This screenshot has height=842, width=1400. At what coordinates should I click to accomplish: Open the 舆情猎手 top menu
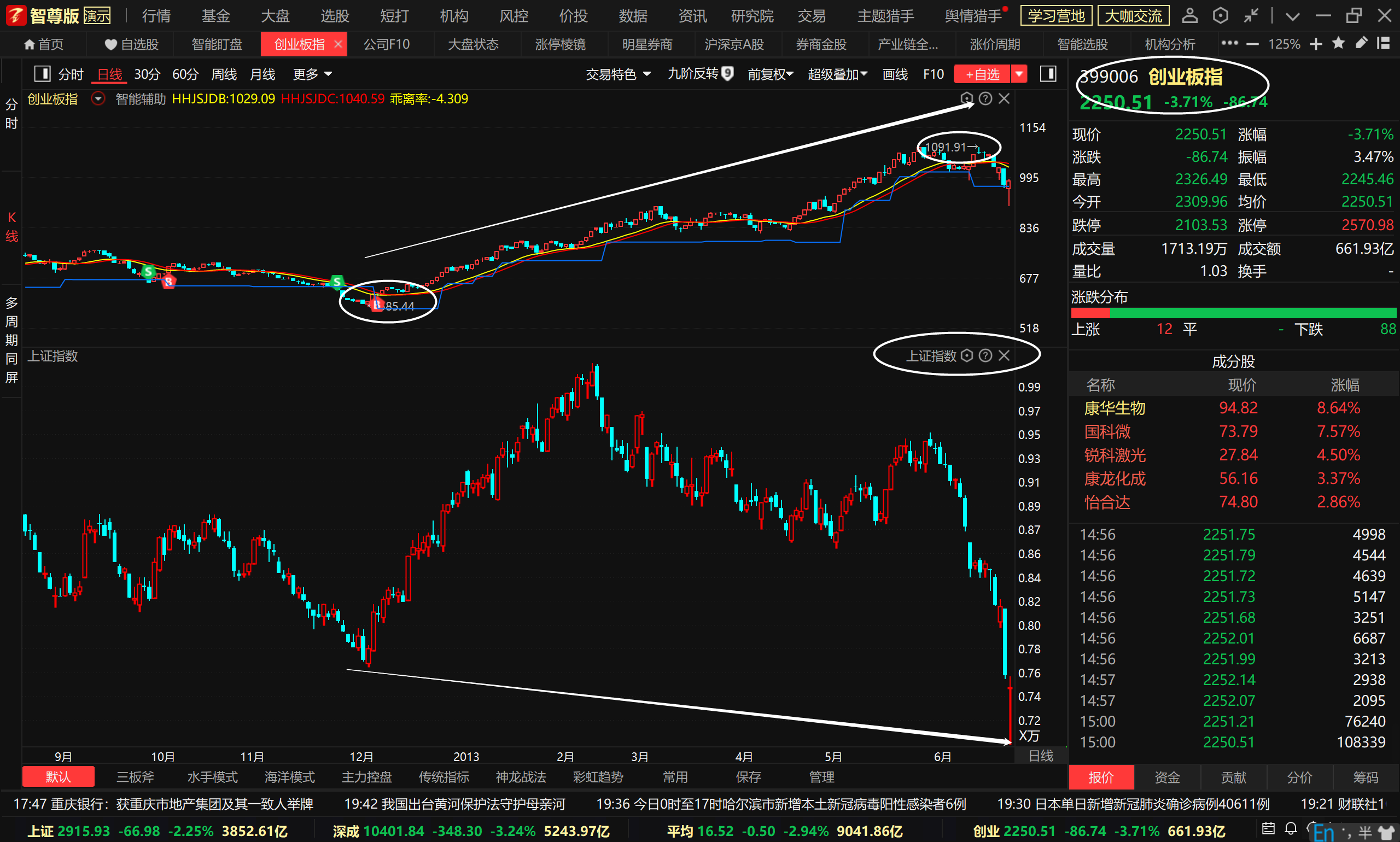[x=973, y=16]
